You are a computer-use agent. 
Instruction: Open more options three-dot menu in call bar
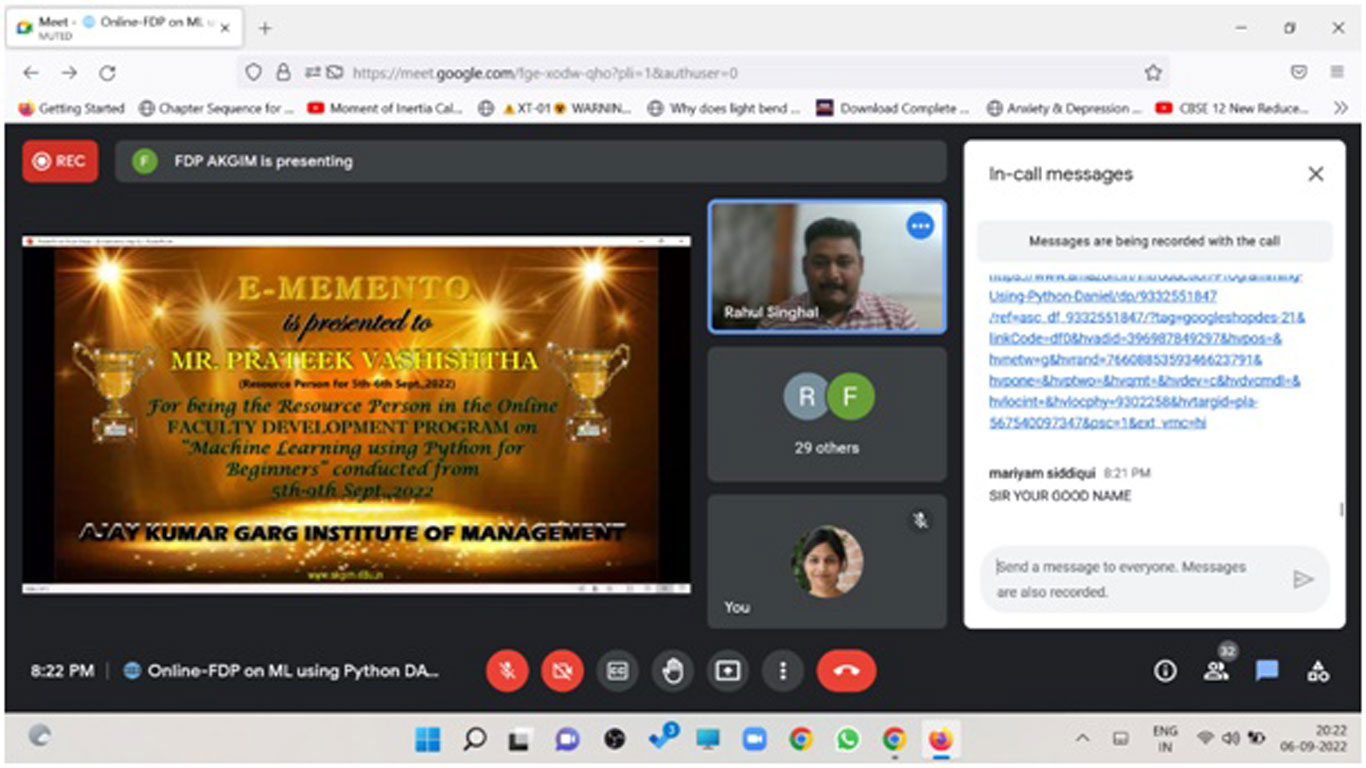[x=783, y=671]
